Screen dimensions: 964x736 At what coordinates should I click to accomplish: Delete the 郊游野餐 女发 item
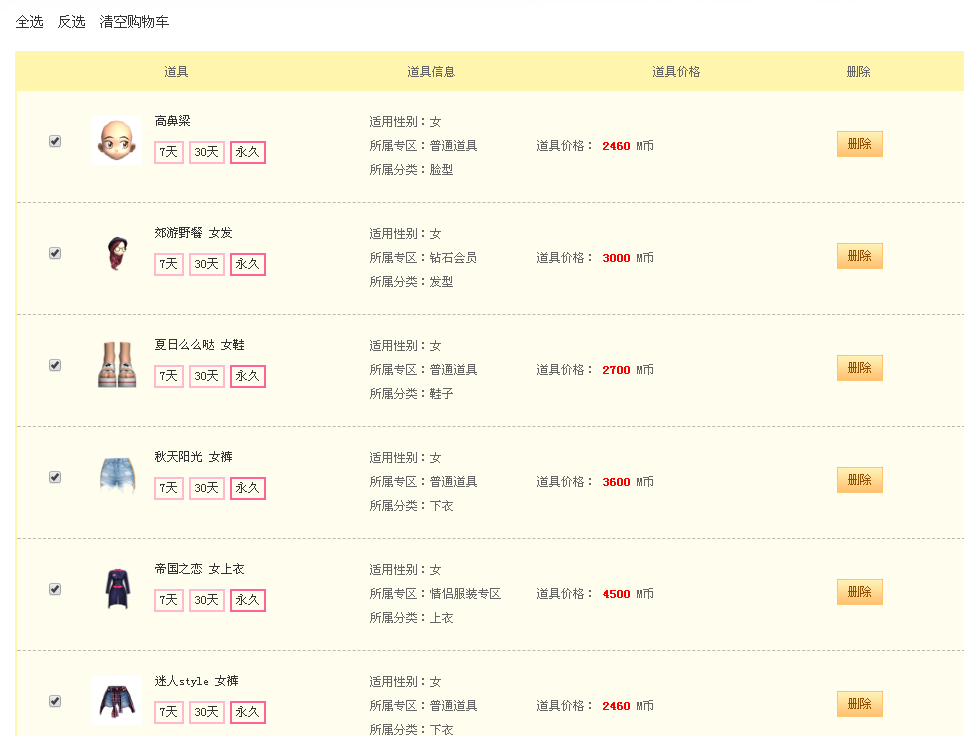pyautogui.click(x=859, y=256)
